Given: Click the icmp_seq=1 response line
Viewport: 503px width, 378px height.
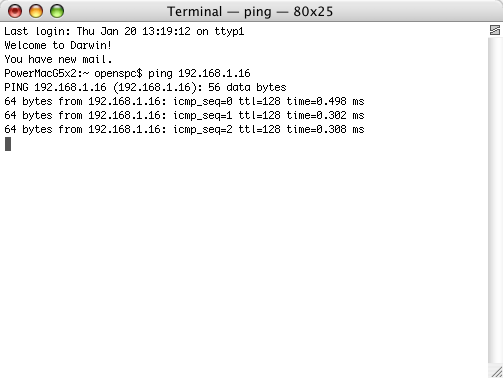Looking at the screenshot, I should pos(184,115).
